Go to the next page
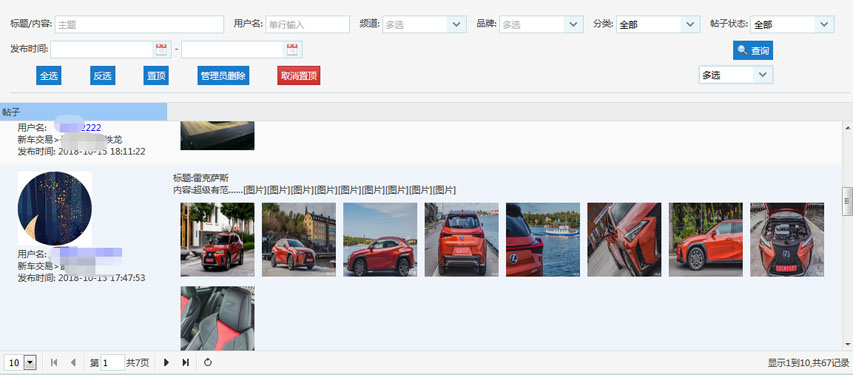 [x=166, y=362]
